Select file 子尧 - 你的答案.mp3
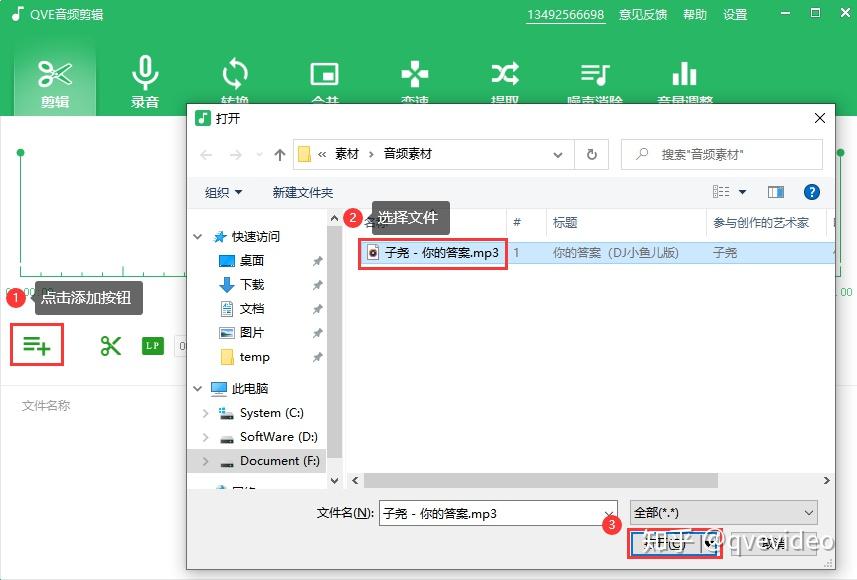 pyautogui.click(x=433, y=253)
